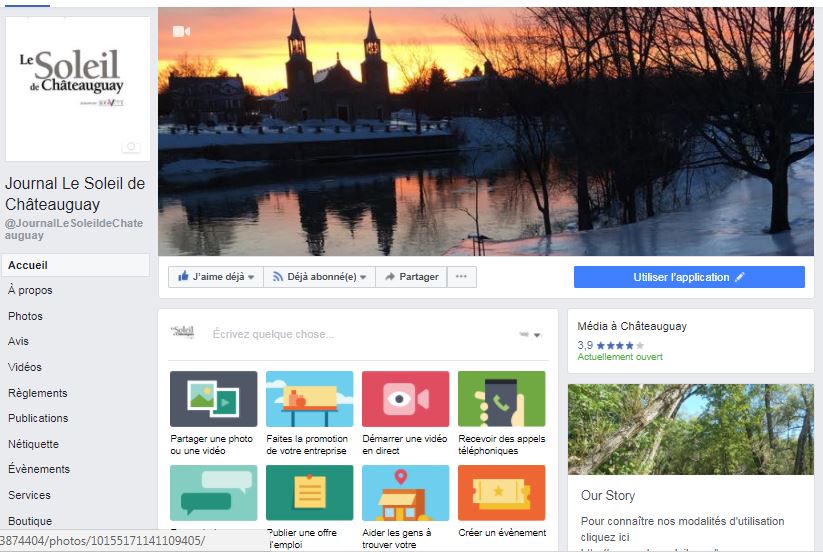Click the star rating 3,9
The image size is (823, 552).
point(610,345)
